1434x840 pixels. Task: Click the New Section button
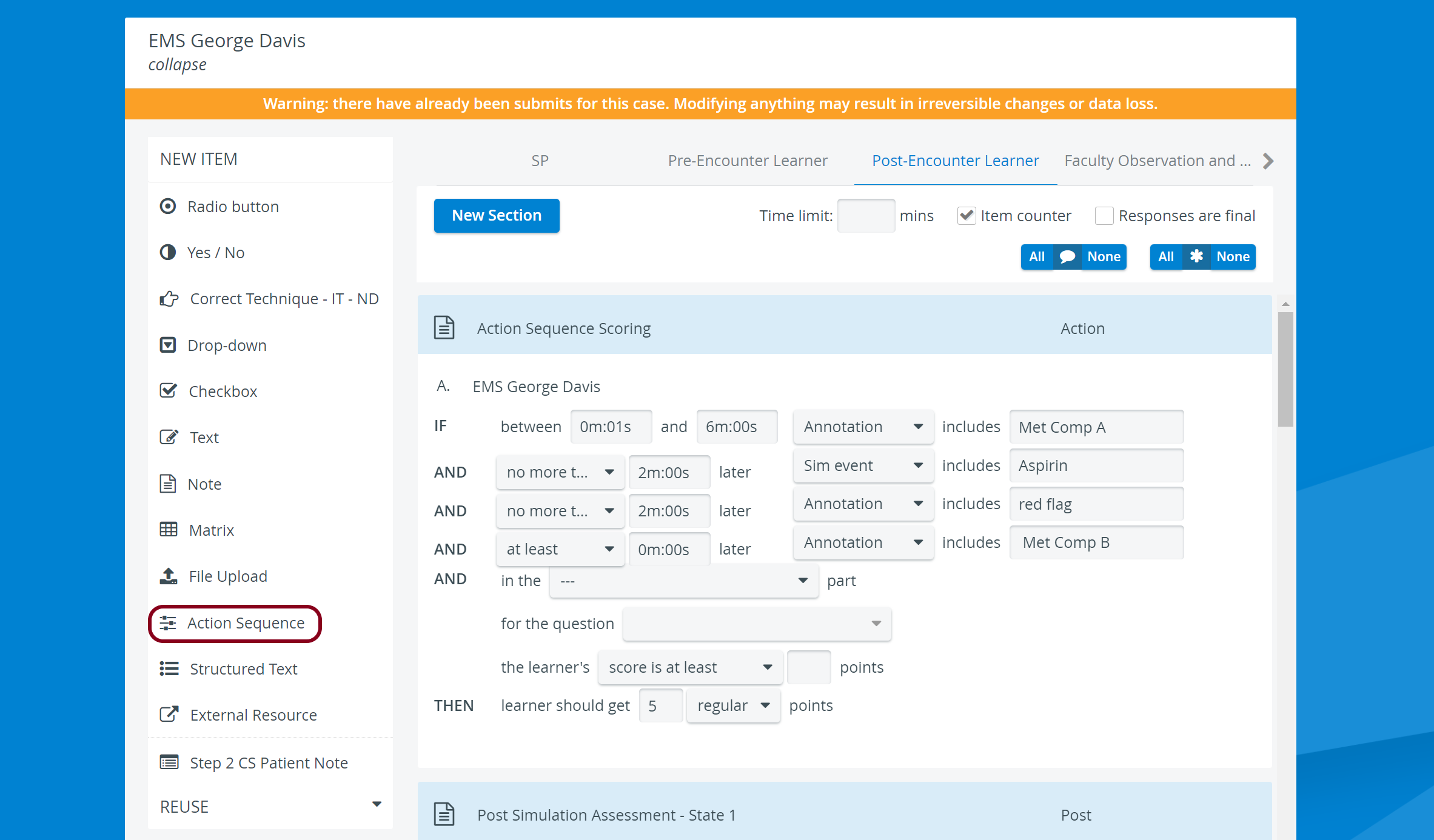(497, 215)
